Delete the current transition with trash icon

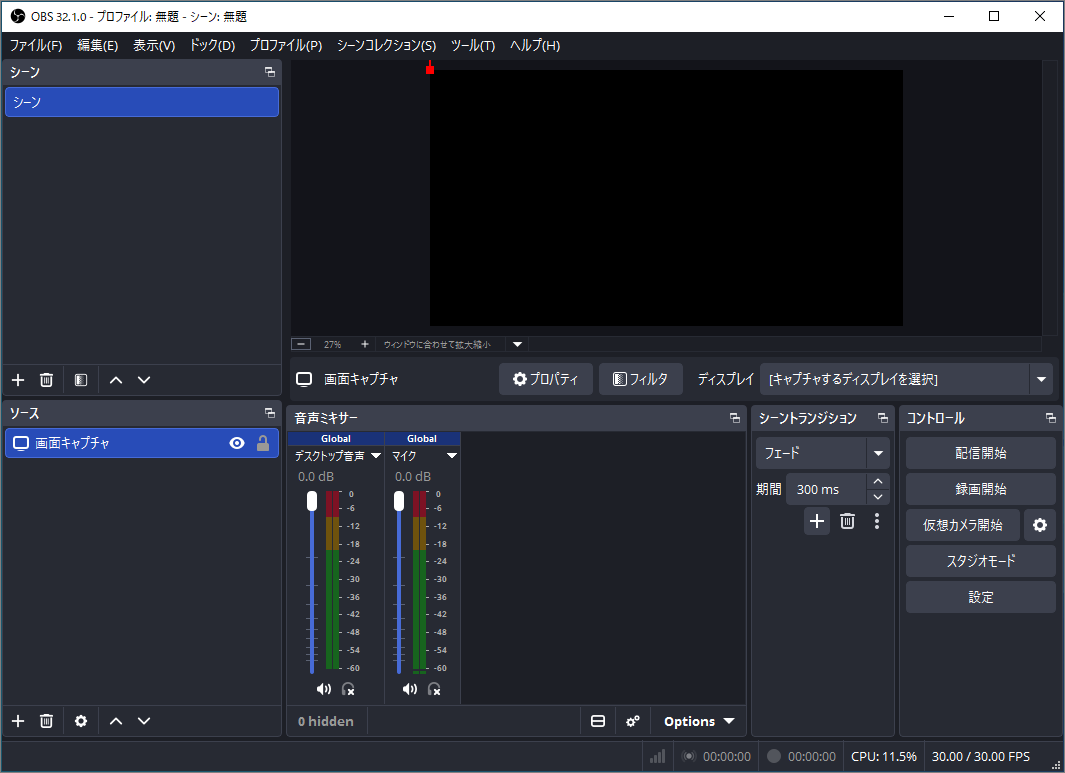click(847, 521)
